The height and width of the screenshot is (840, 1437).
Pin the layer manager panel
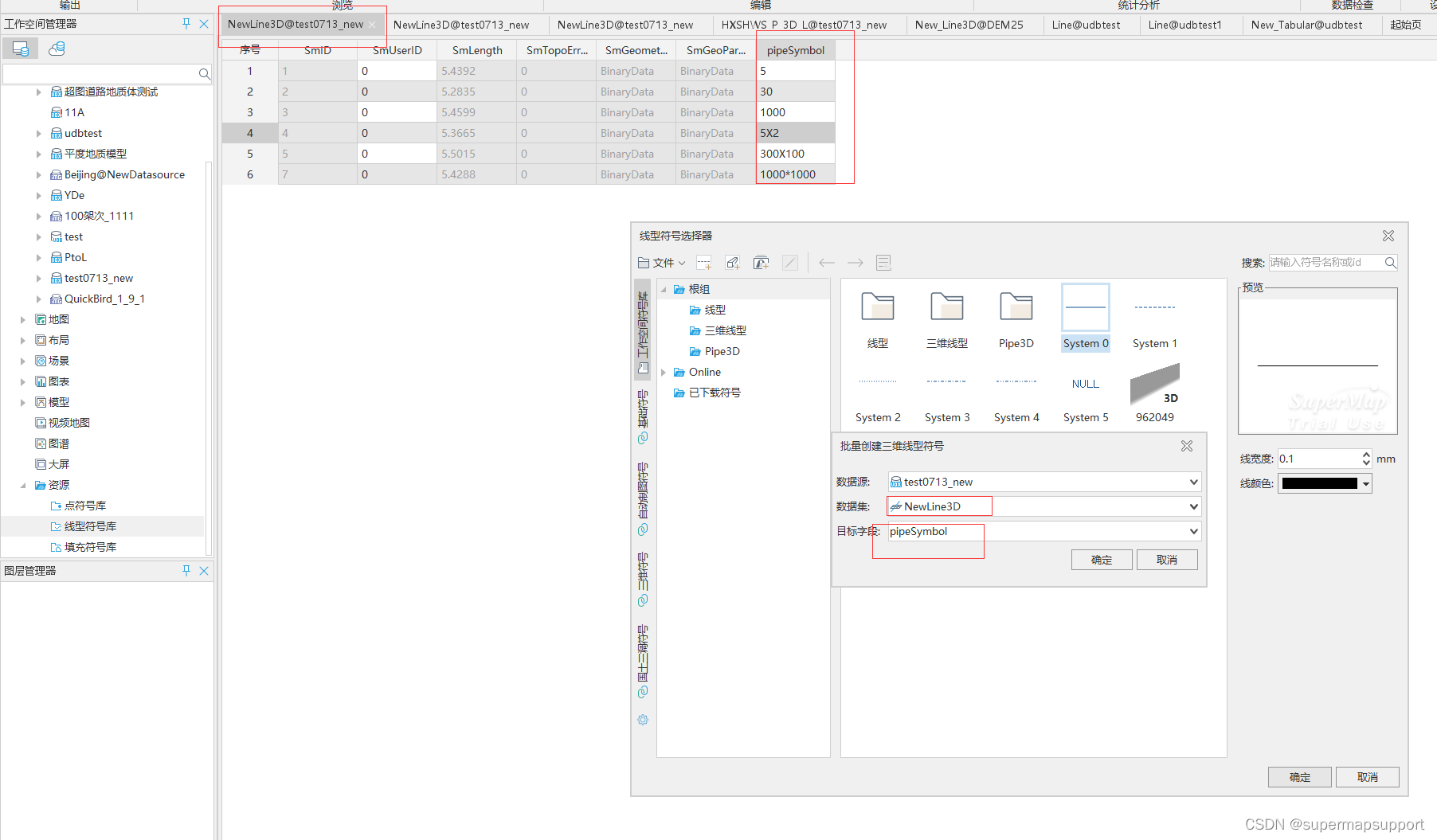(186, 570)
